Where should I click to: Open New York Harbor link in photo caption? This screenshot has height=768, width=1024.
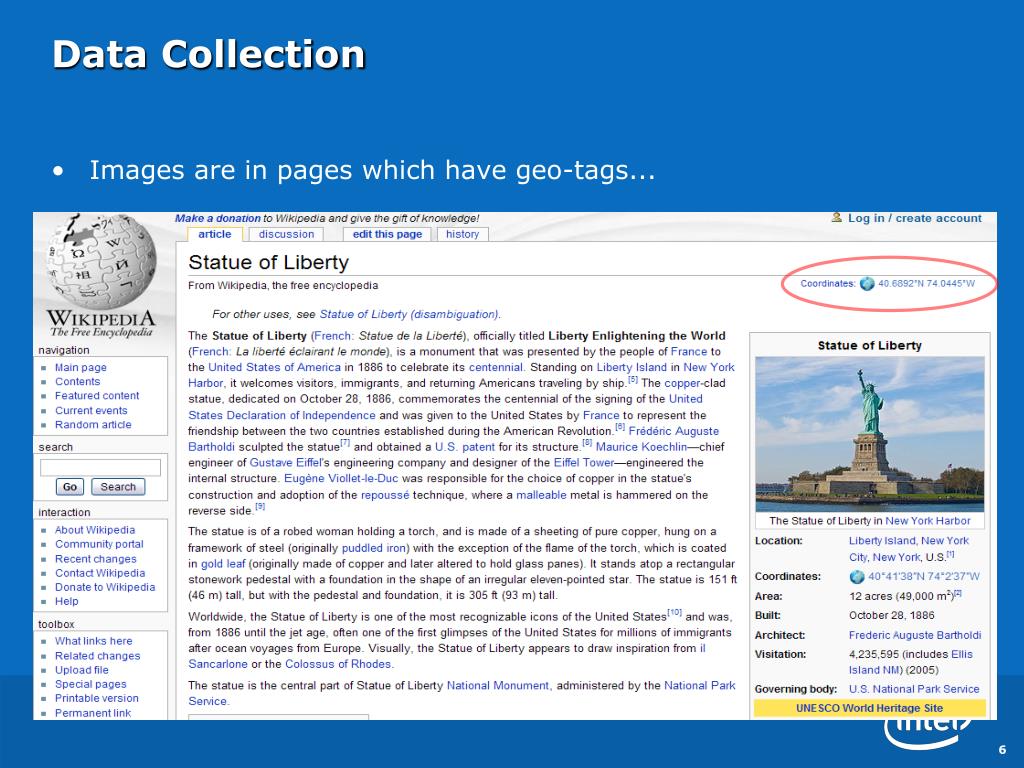click(927, 520)
